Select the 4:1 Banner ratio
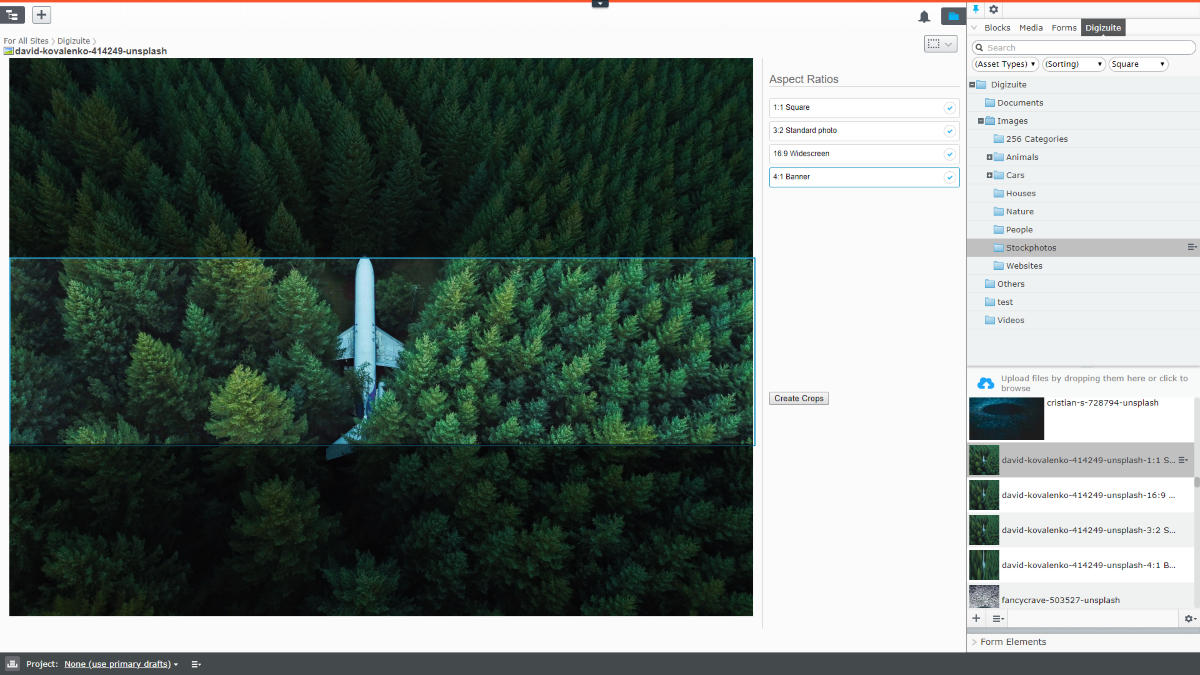Screen dimensions: 1200x675 (x=864, y=177)
